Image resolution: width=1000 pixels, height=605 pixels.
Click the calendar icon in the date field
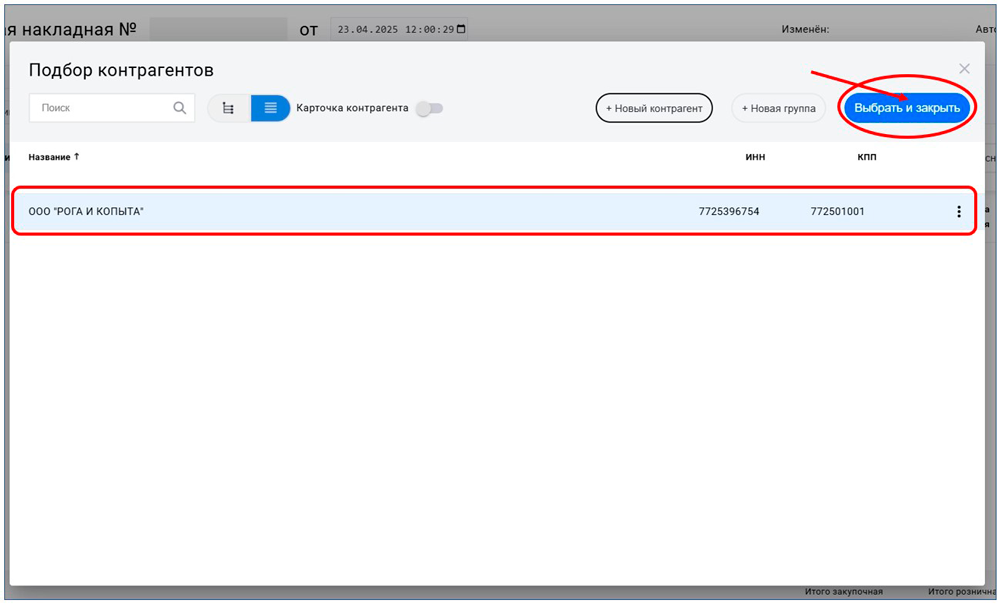[x=460, y=30]
